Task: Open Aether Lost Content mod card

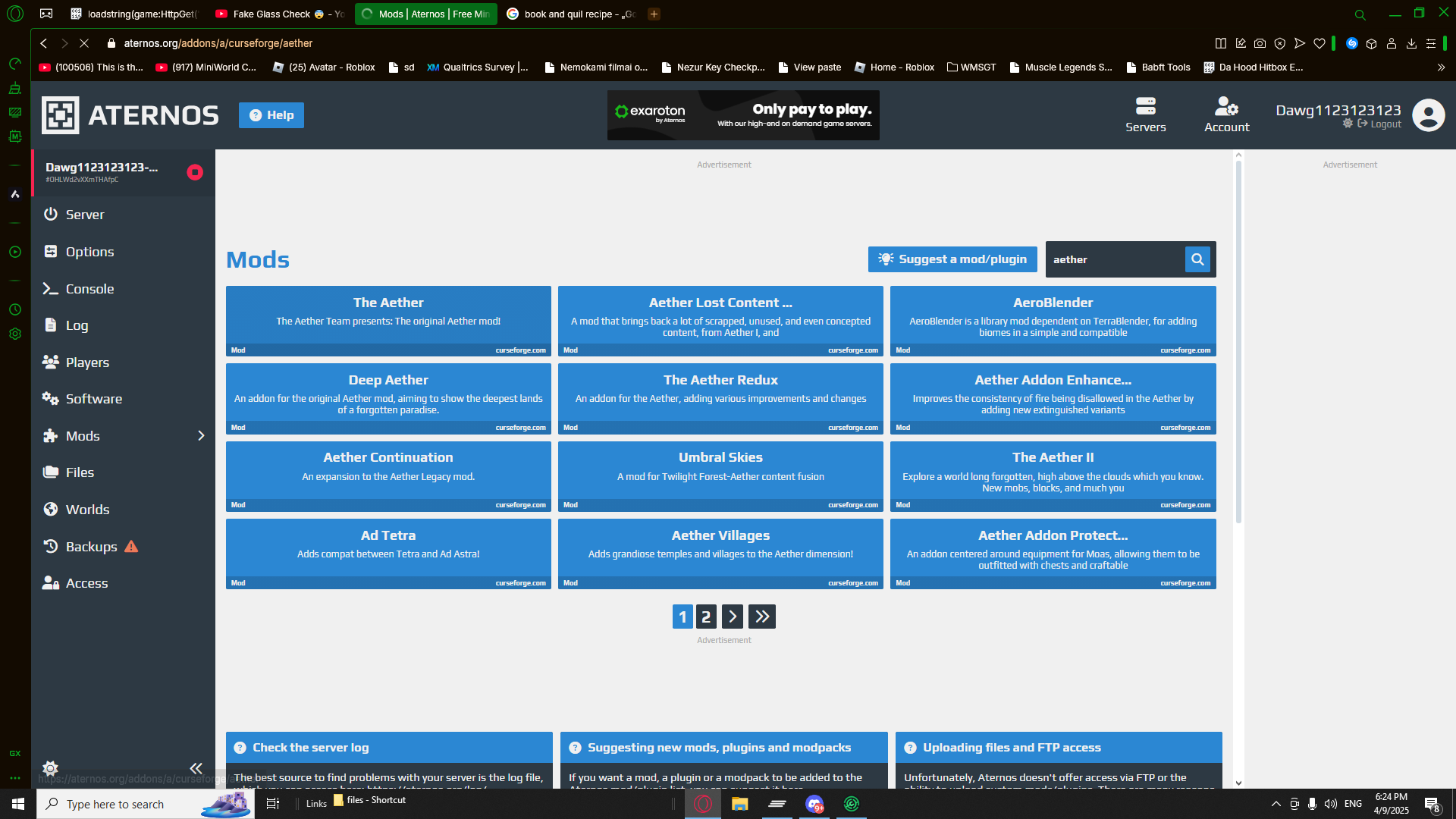Action: (x=720, y=321)
